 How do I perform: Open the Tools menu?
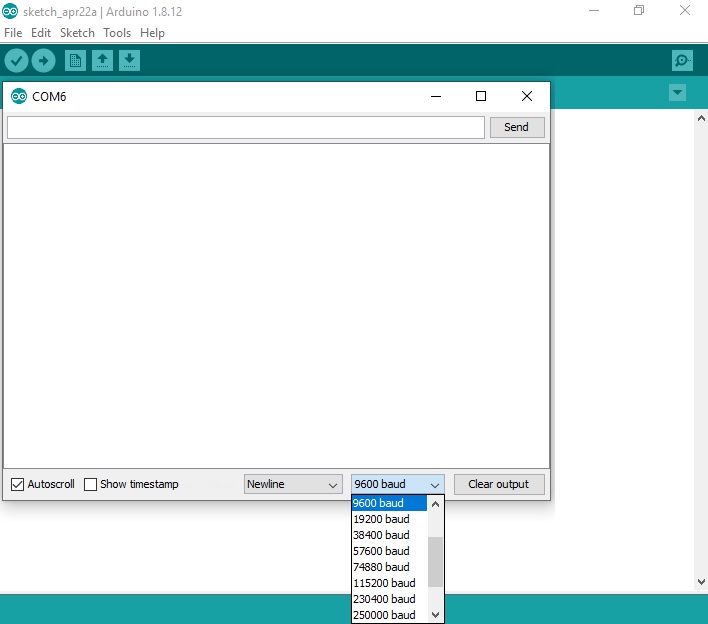[x=117, y=33]
